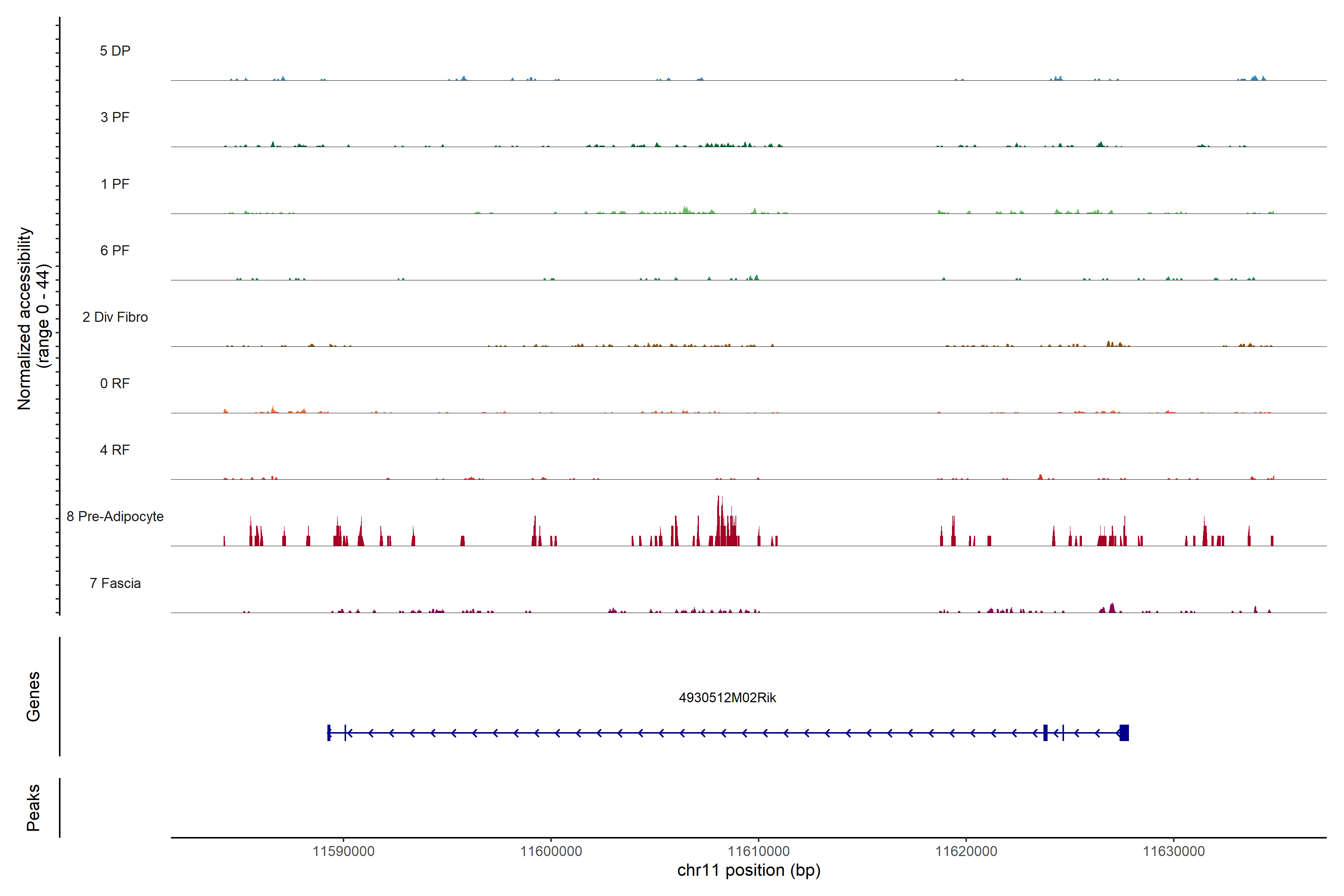Viewport: 1344px width, 896px height.
Task: Select the 7 Fascia track label
Action: [115, 583]
